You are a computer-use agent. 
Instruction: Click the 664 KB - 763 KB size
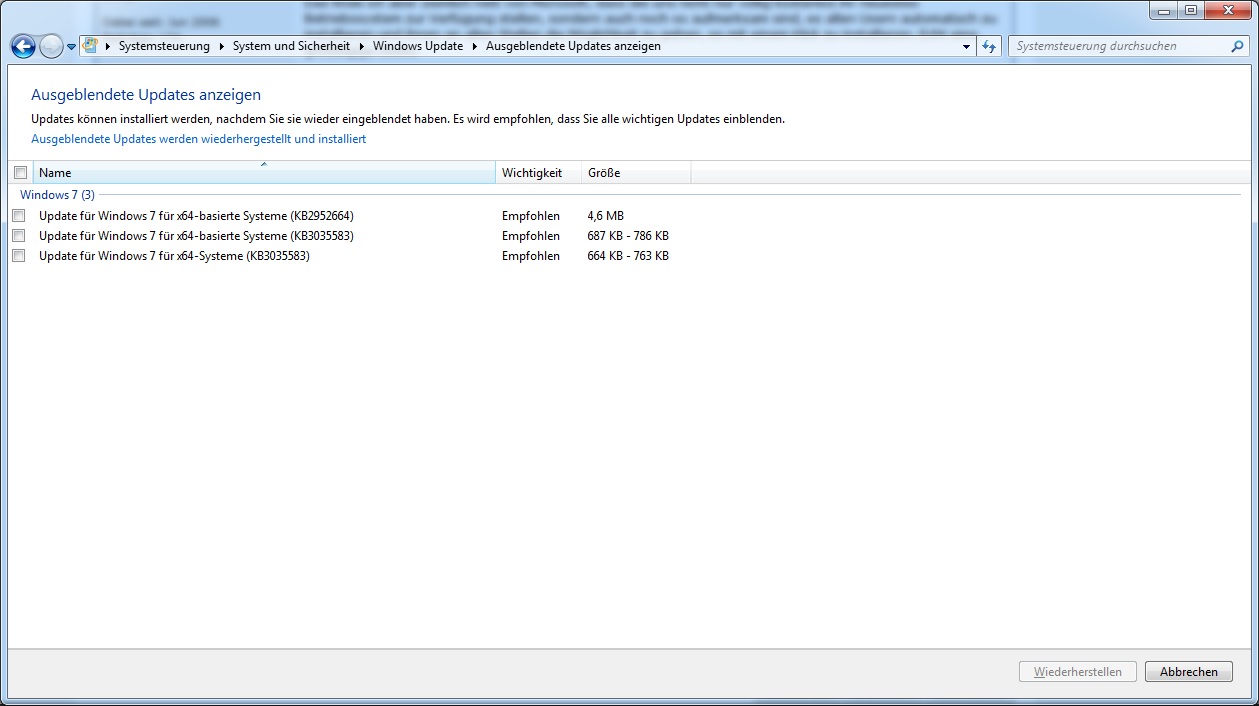pyautogui.click(x=628, y=256)
